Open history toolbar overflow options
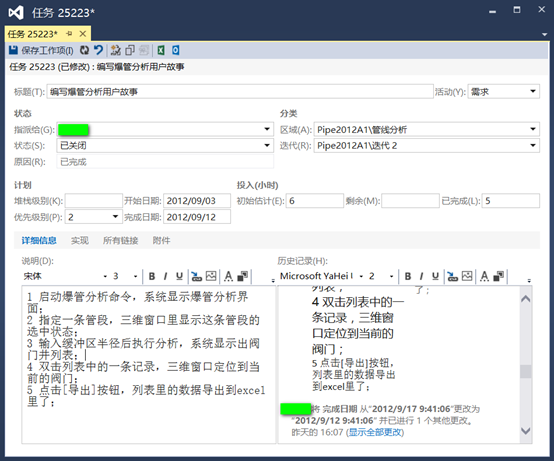The width and height of the screenshot is (554, 461). point(529,280)
